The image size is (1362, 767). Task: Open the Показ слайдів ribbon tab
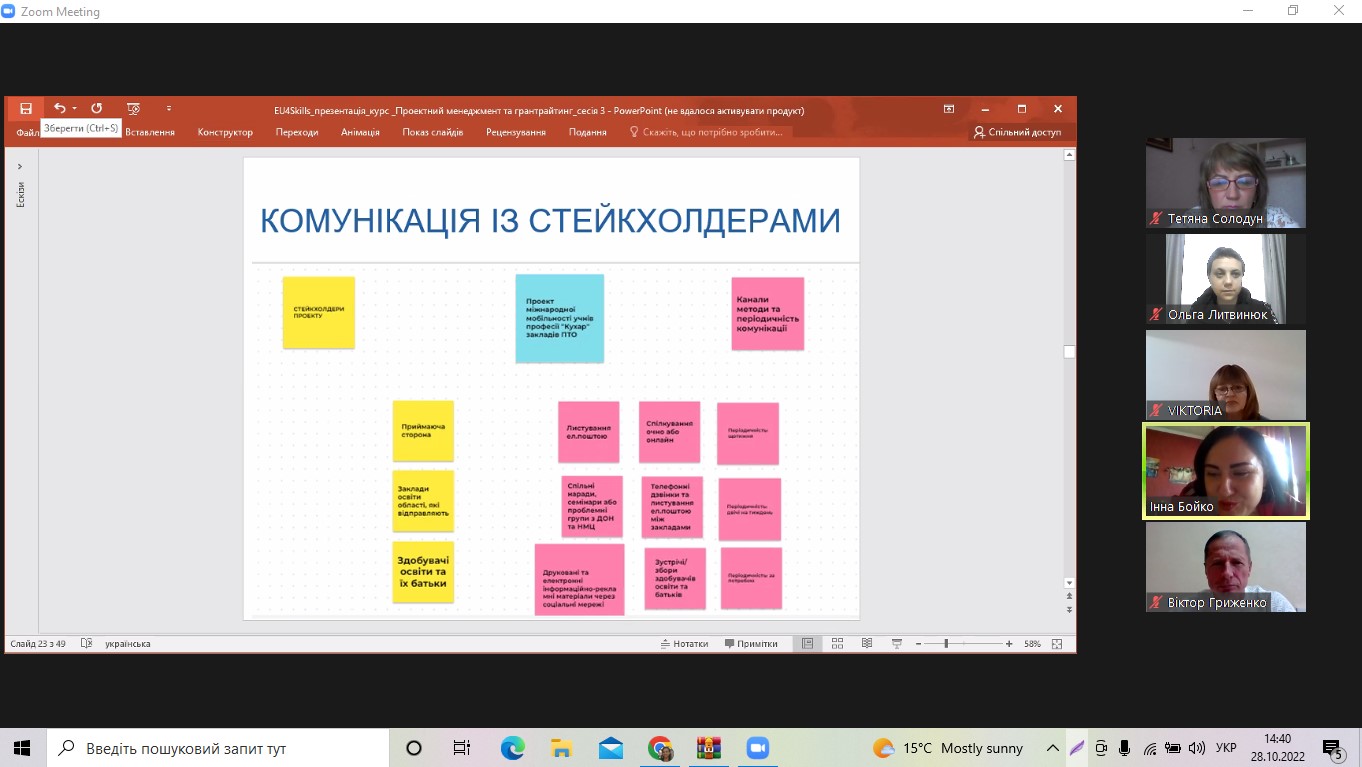(x=432, y=132)
